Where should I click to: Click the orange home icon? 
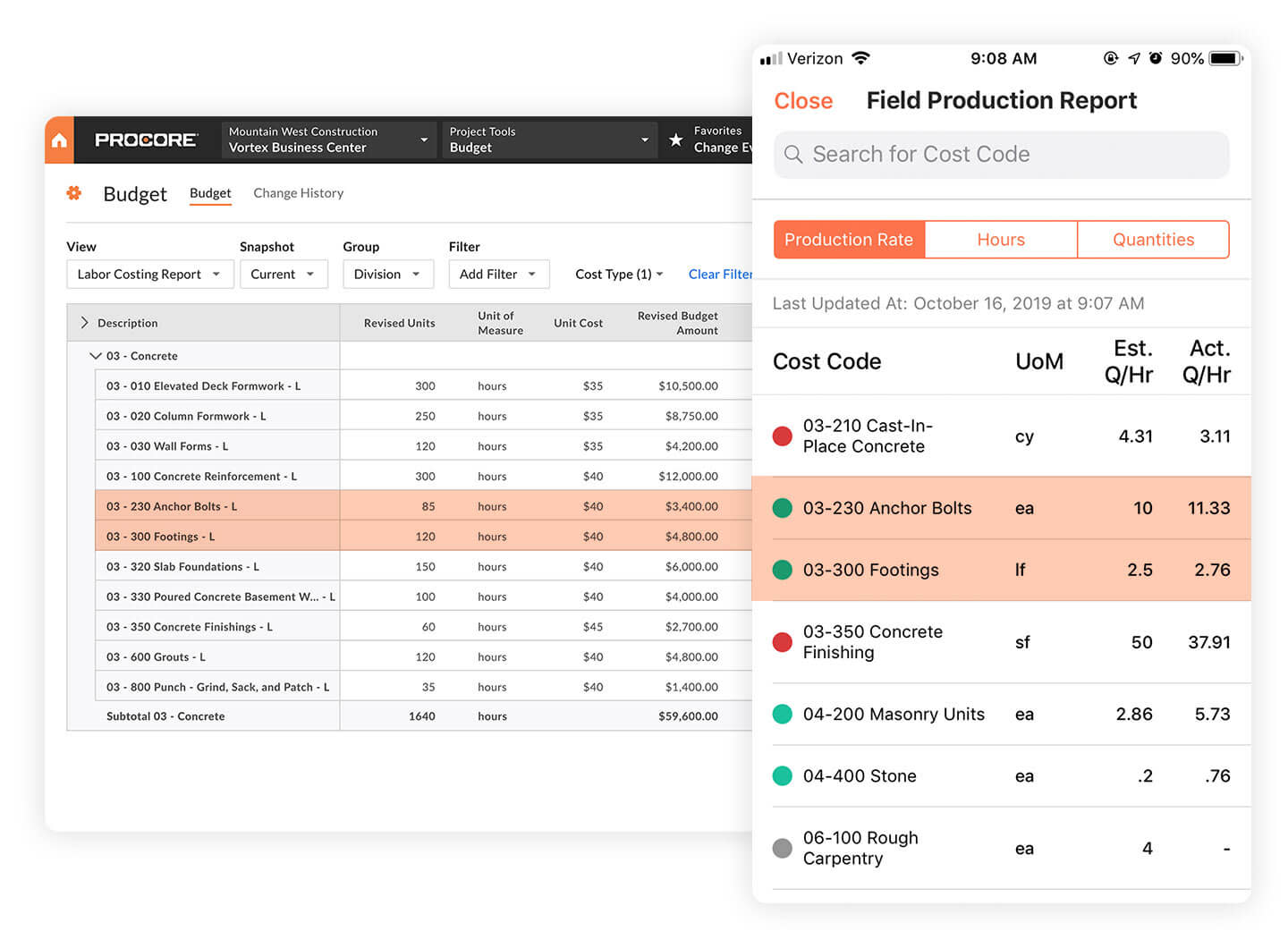(x=59, y=140)
